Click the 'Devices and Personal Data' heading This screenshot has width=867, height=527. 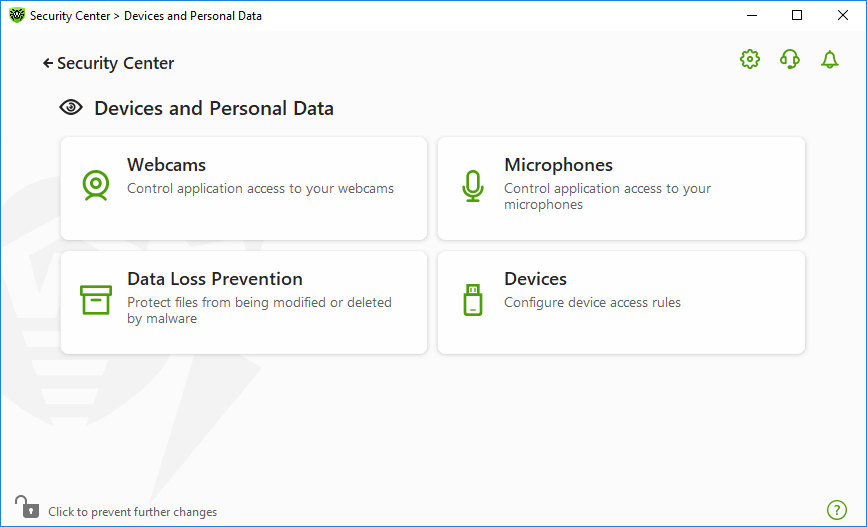pyautogui.click(x=214, y=108)
